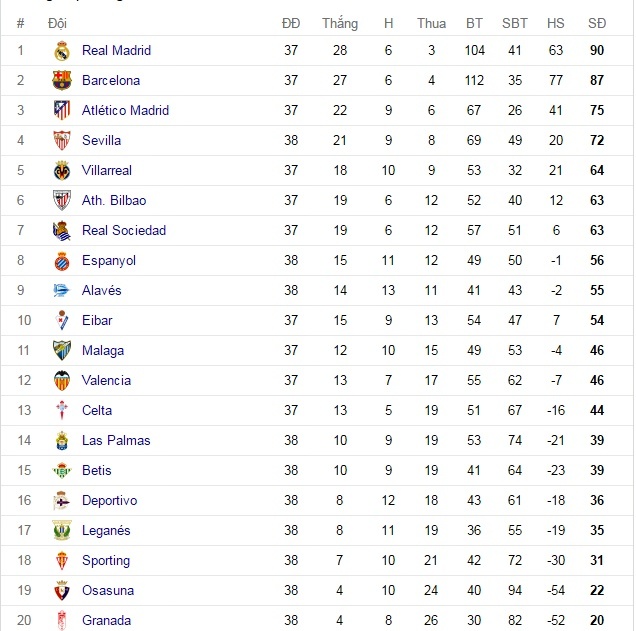This screenshot has width=636, height=631.
Task: Click the Sevilla club crest
Action: coord(62,141)
